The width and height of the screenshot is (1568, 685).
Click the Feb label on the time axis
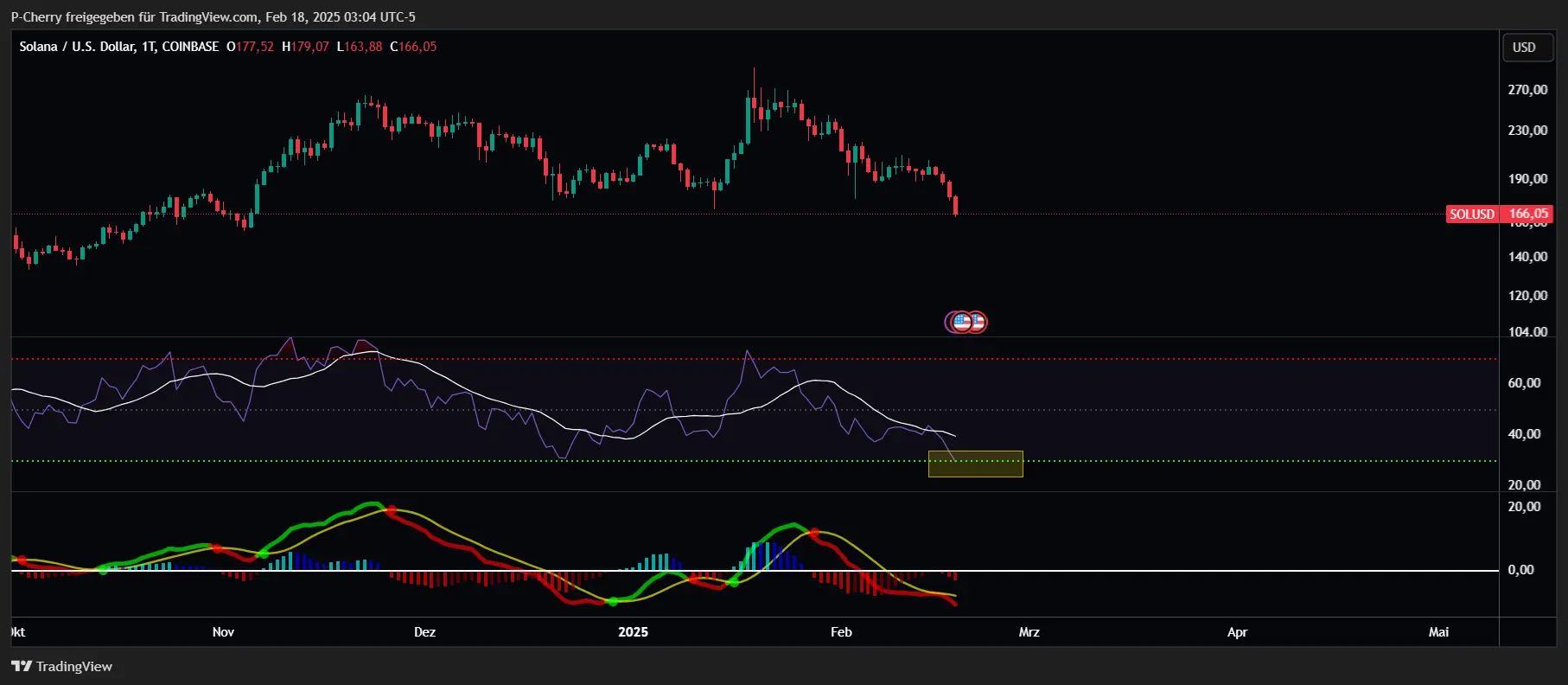click(841, 632)
